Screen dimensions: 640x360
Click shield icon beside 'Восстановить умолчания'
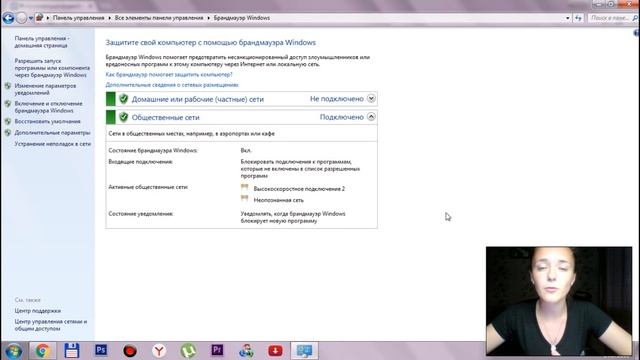tap(8, 121)
